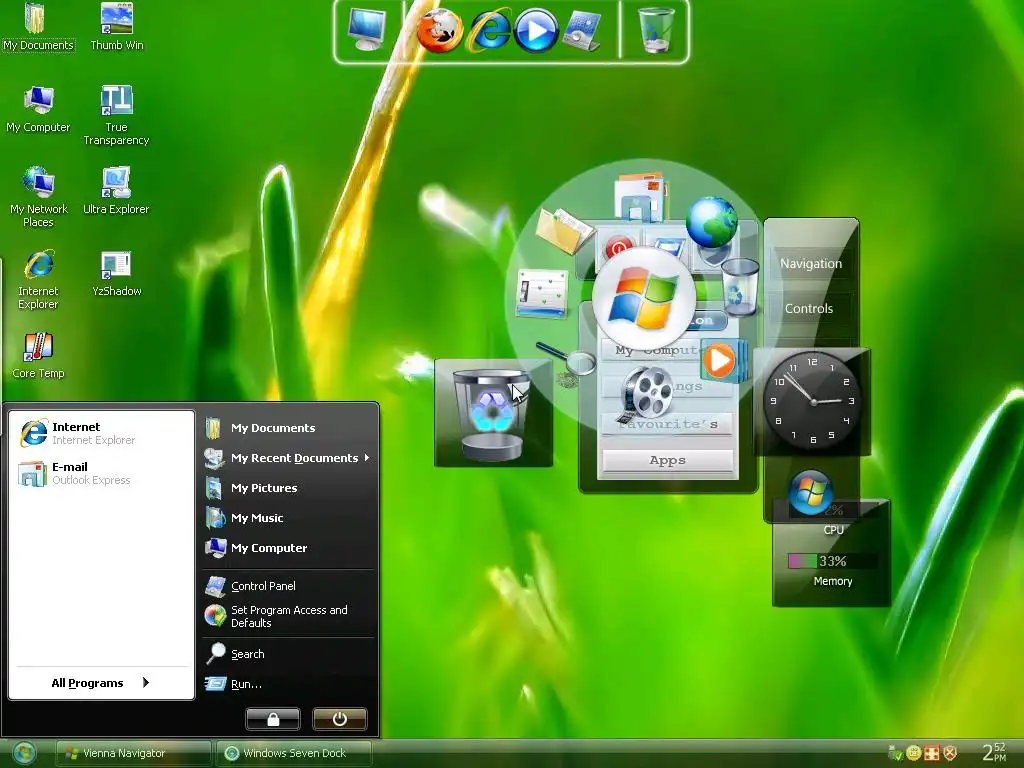Open My Network Places on the desktop
Screen dimensions: 1024x768
(39, 197)
